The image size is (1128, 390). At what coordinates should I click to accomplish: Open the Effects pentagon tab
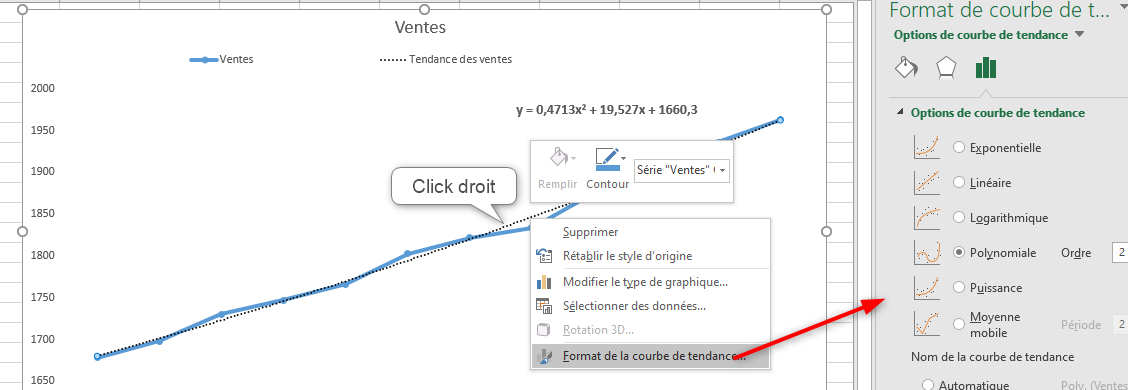946,68
